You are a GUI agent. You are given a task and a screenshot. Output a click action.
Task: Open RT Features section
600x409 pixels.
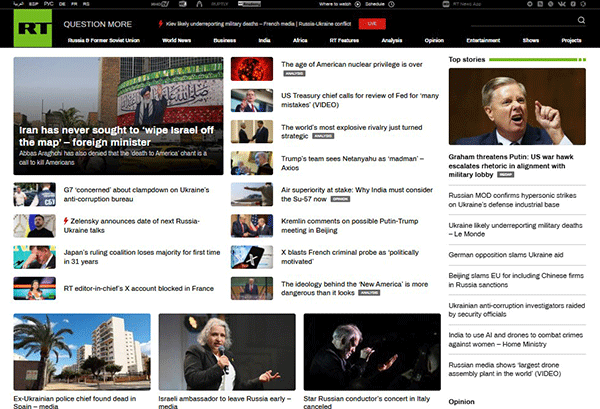[344, 40]
